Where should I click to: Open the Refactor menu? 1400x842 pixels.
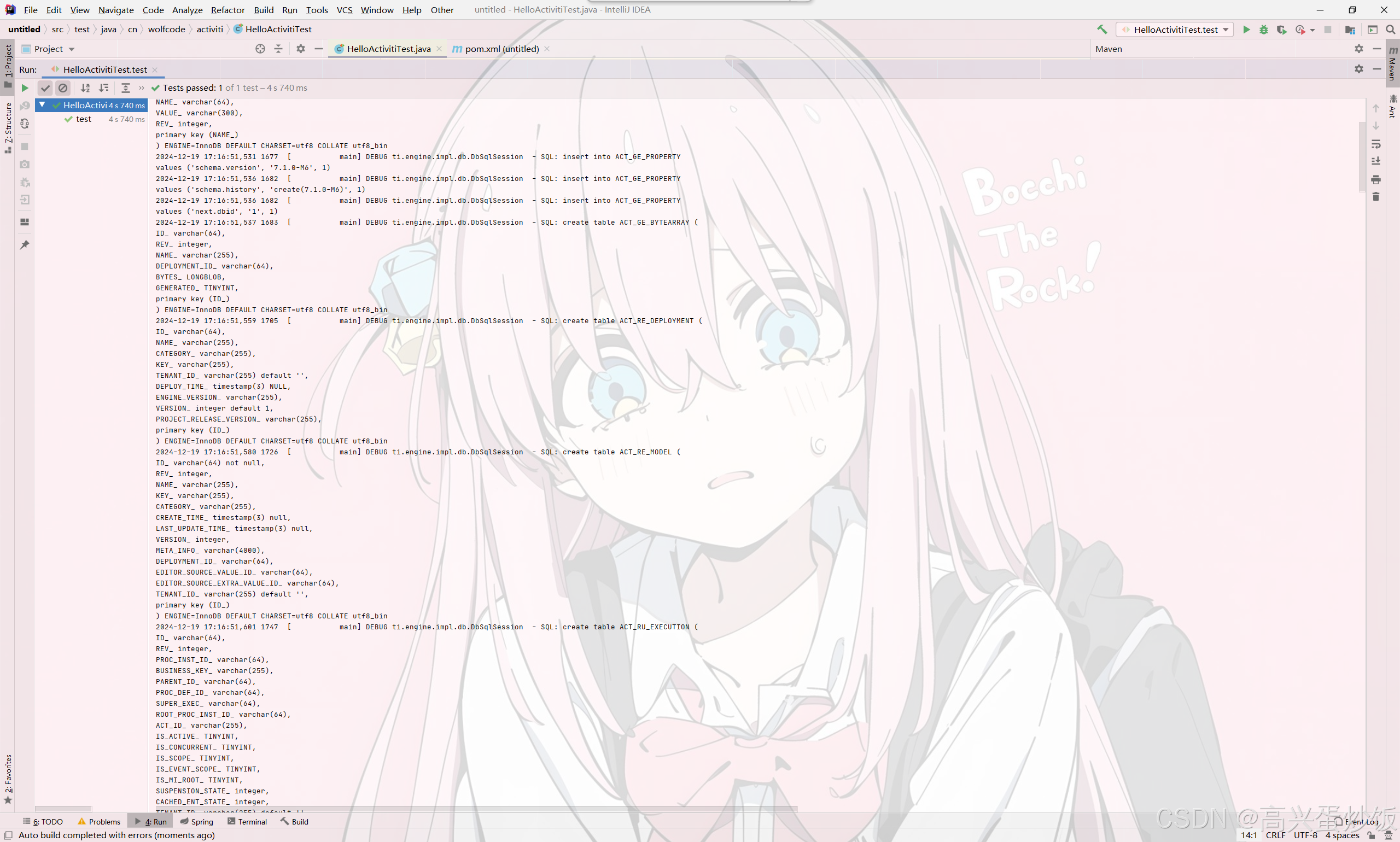[x=227, y=10]
